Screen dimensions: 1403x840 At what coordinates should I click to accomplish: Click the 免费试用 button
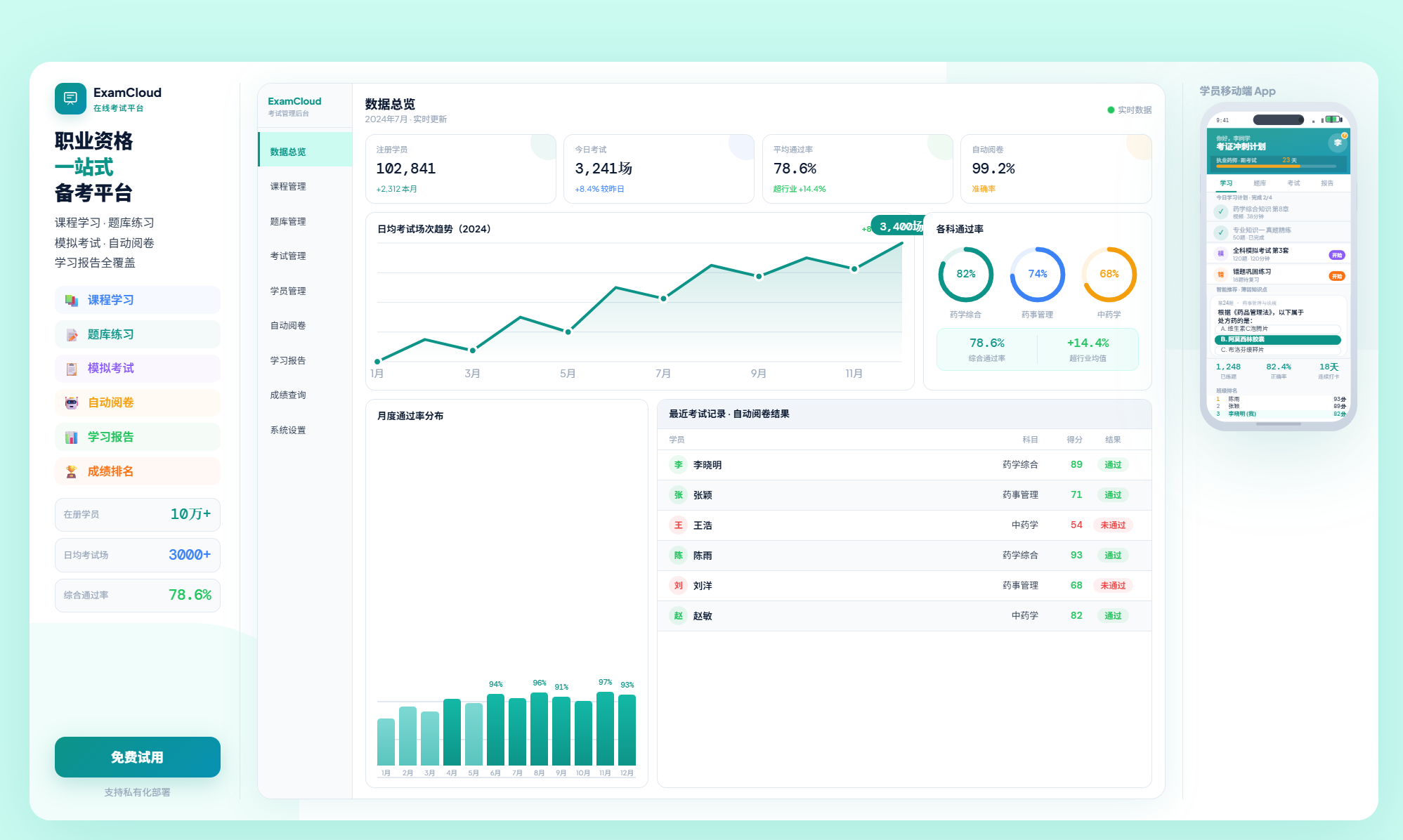pos(138,757)
